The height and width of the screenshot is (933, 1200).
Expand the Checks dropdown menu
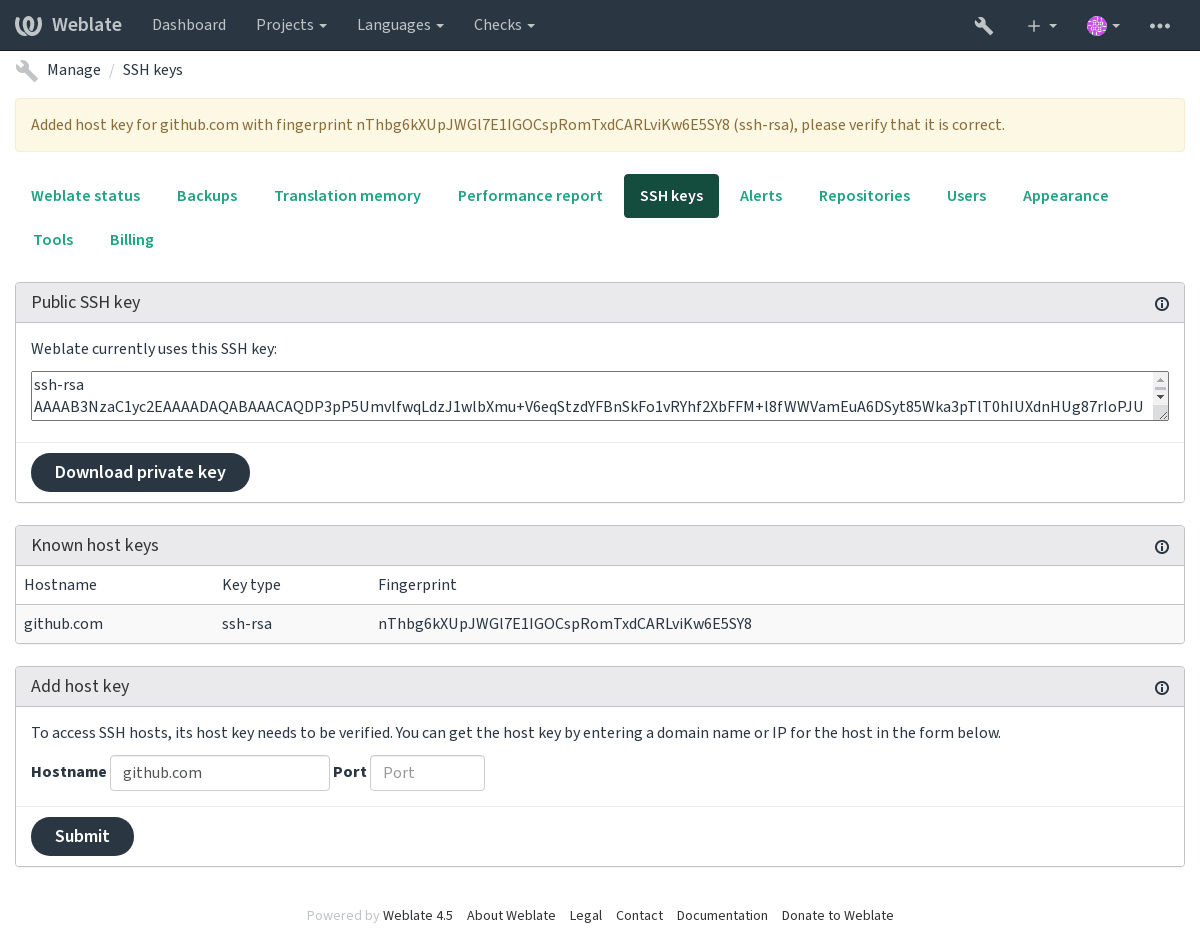[504, 25]
